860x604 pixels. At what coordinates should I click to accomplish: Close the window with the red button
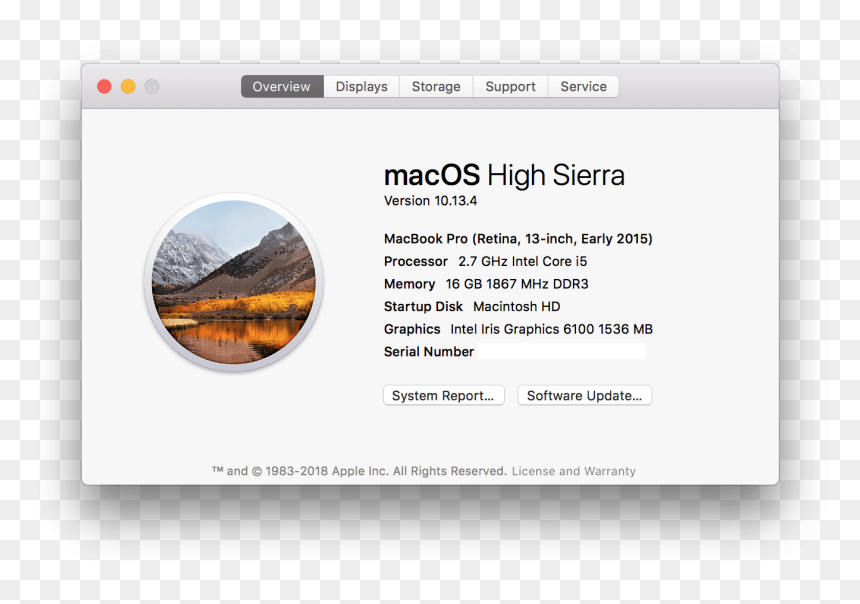tap(104, 87)
